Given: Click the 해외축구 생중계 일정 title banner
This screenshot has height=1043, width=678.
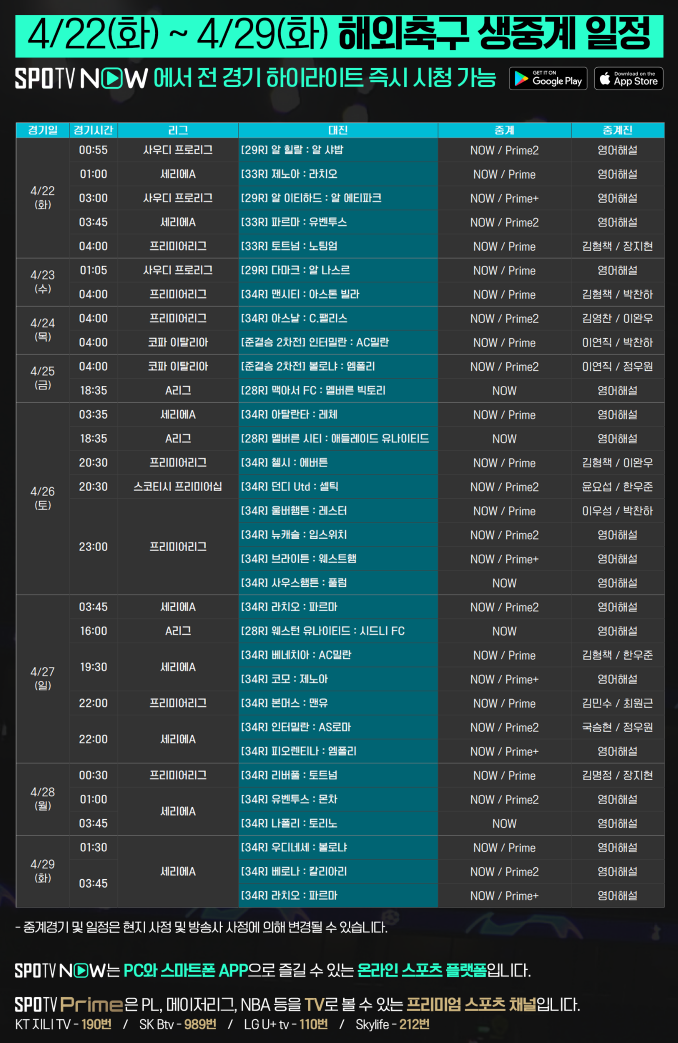Looking at the screenshot, I should tap(339, 34).
